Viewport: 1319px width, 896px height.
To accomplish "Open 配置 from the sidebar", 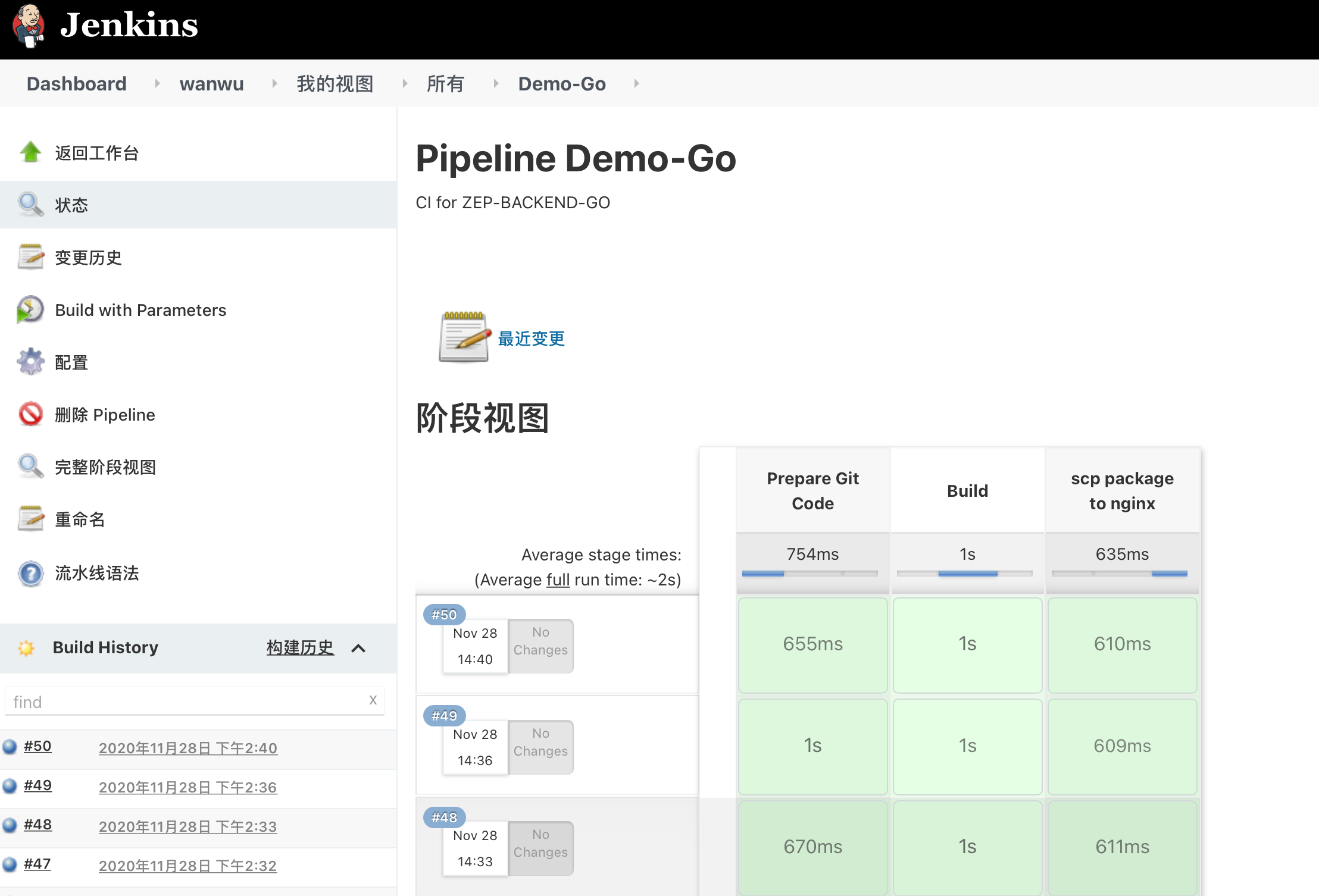I will [x=71, y=362].
